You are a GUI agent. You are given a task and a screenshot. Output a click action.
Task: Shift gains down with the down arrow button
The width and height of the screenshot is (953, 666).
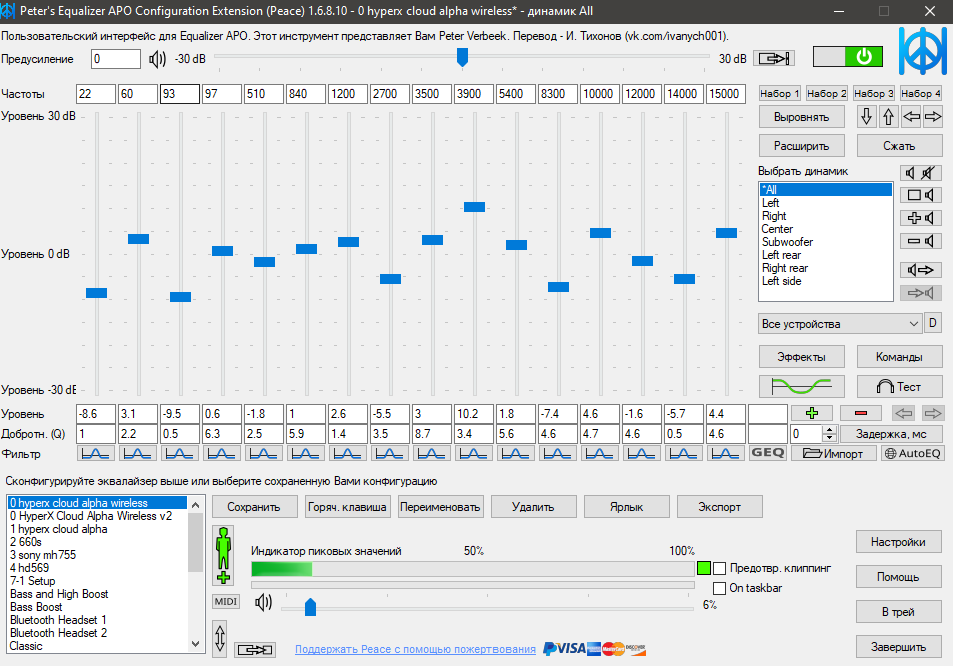pyautogui.click(x=867, y=116)
